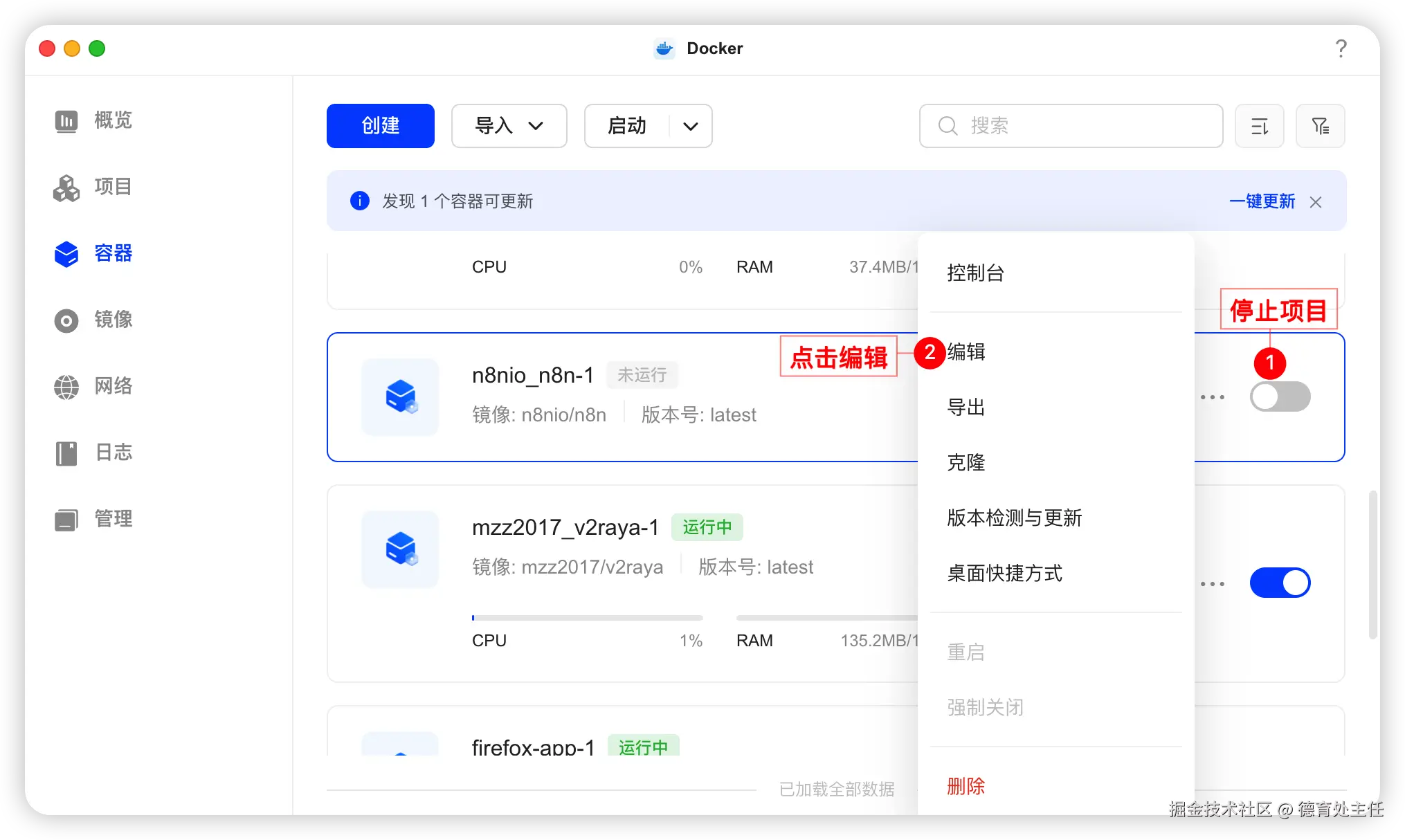The height and width of the screenshot is (840, 1405).
Task: Go to 项目 projects section icon
Action: click(66, 188)
